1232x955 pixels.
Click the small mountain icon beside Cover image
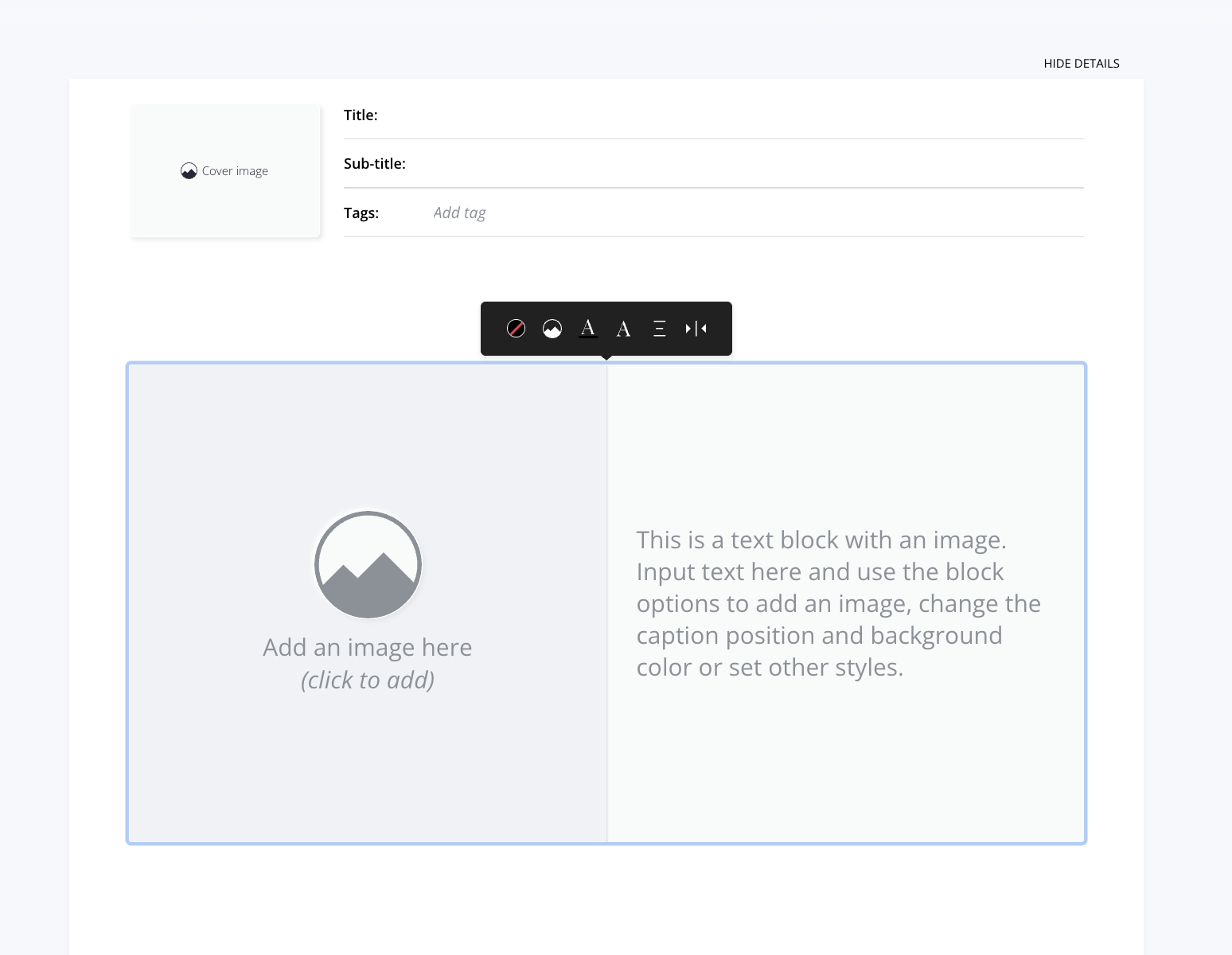[189, 171]
